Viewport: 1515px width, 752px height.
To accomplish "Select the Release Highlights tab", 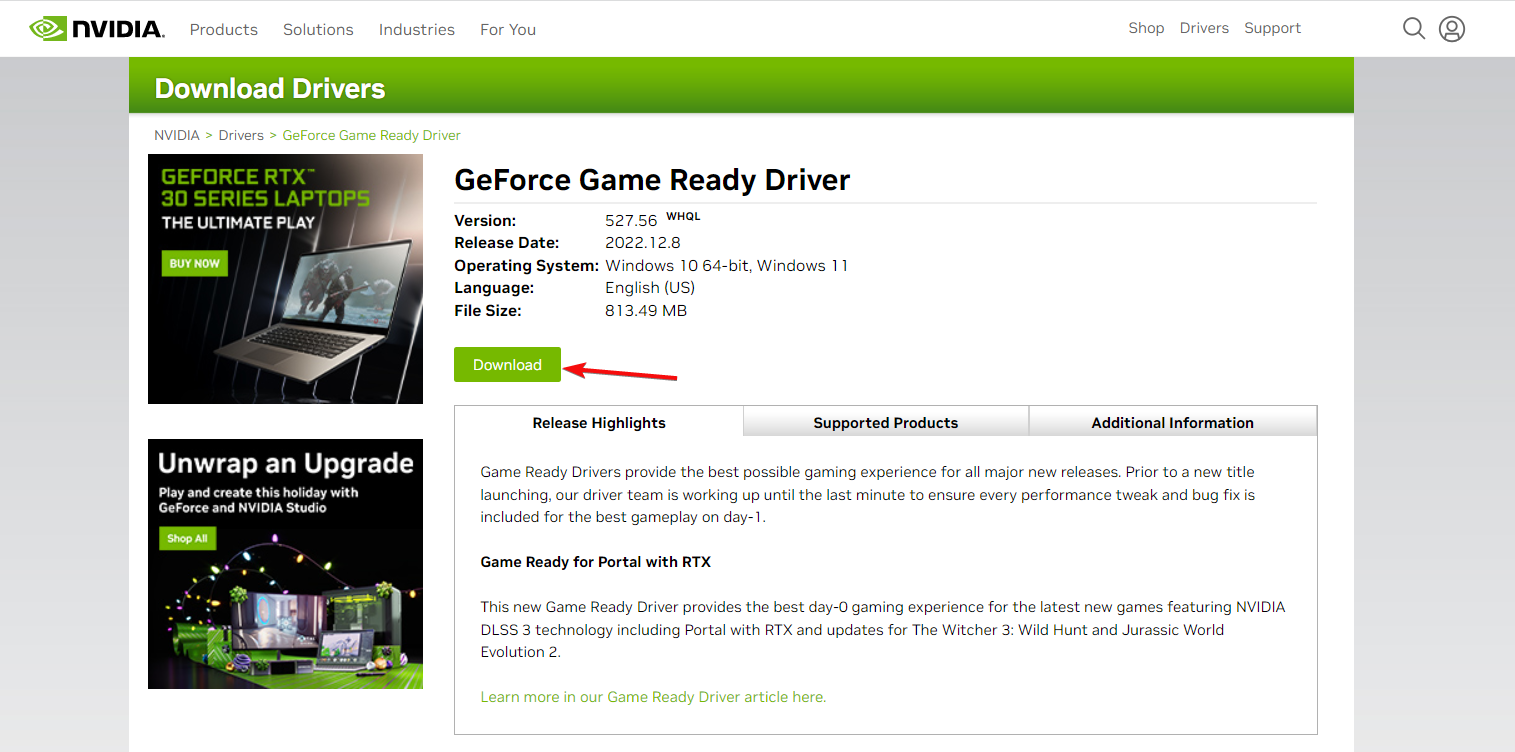I will [x=599, y=423].
